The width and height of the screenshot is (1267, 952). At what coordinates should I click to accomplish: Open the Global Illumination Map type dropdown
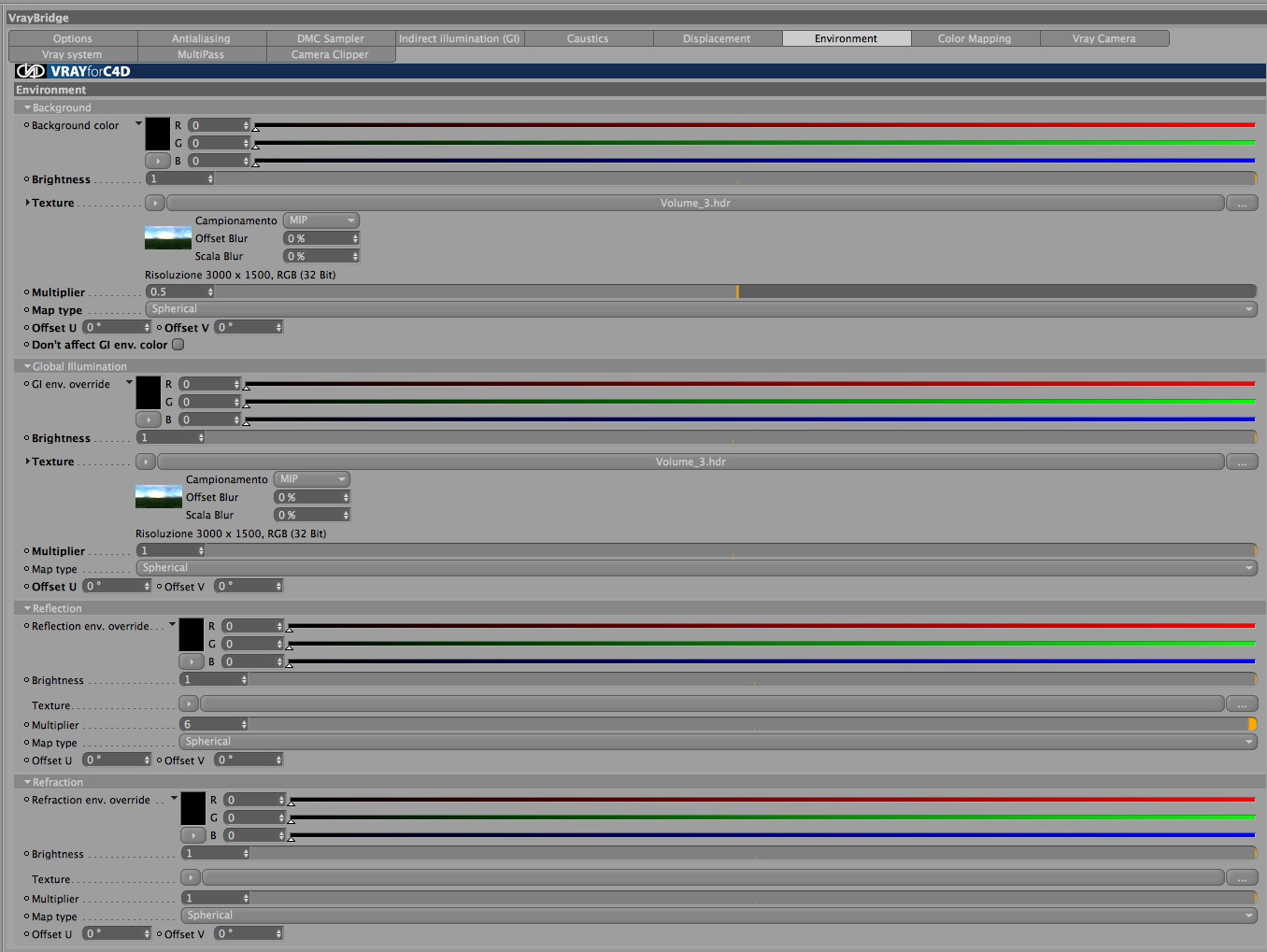(x=696, y=568)
